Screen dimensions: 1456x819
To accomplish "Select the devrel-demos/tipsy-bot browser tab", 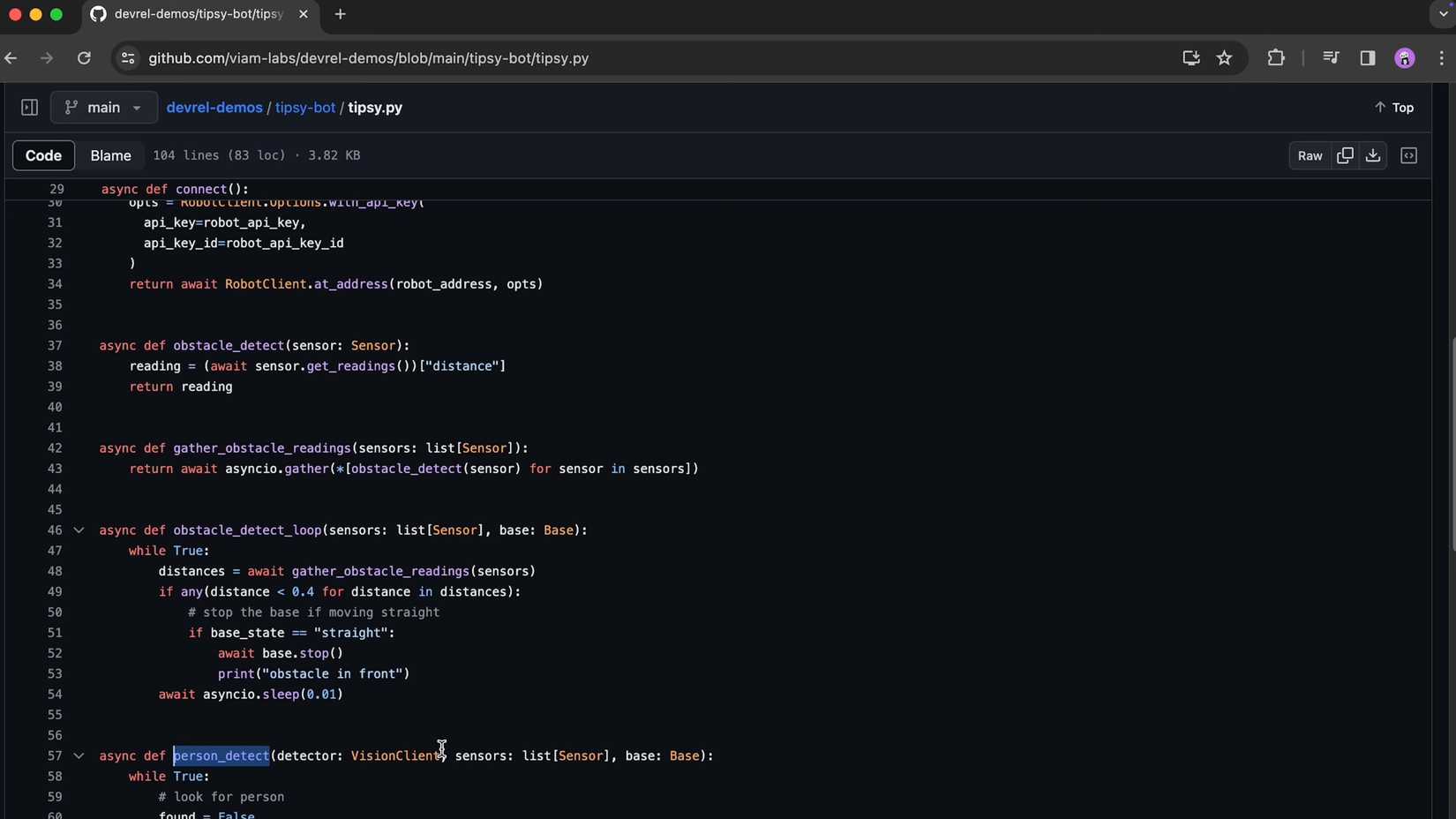I will (x=199, y=14).
